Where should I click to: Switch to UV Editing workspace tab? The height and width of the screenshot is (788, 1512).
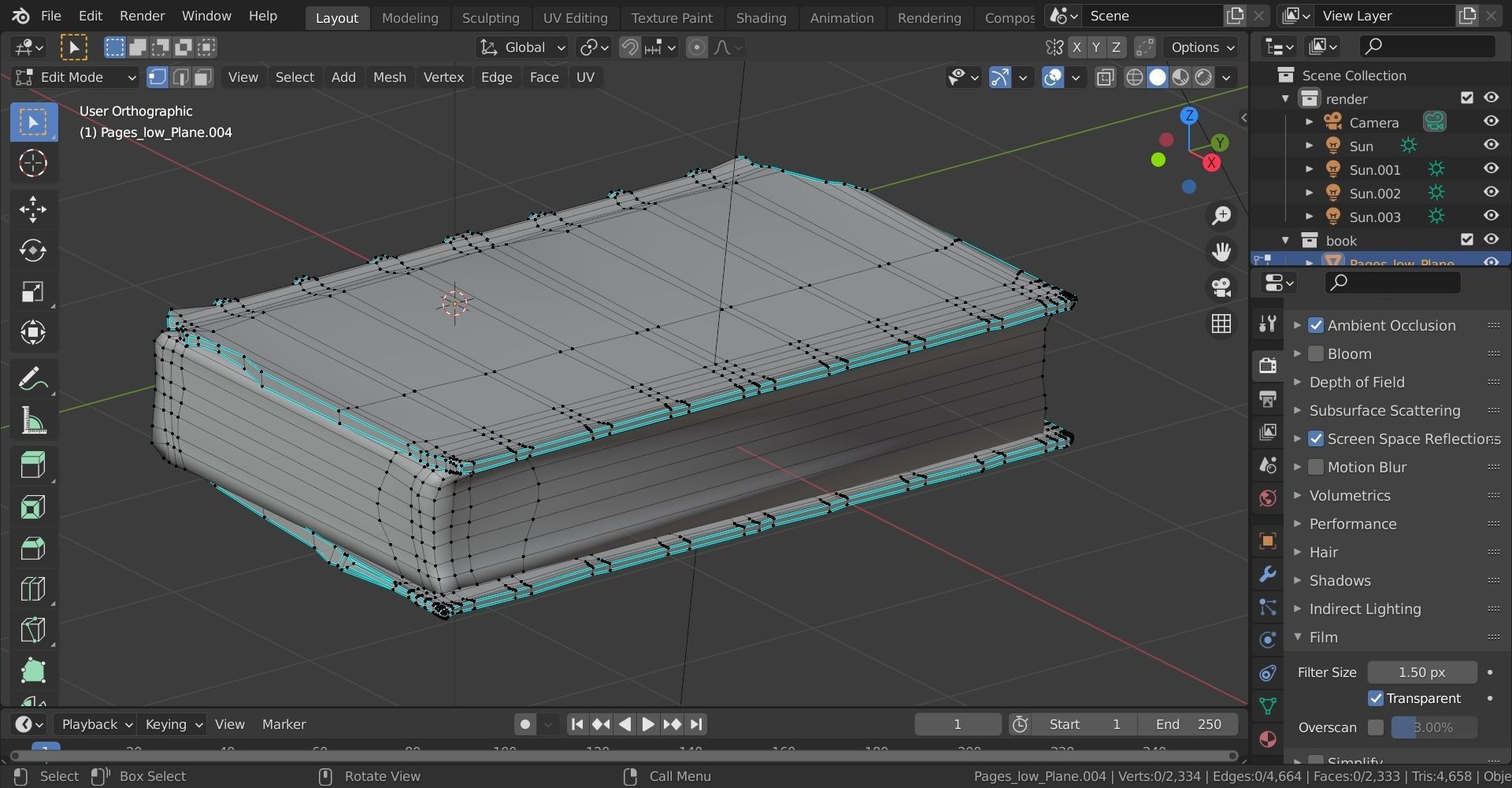point(575,17)
